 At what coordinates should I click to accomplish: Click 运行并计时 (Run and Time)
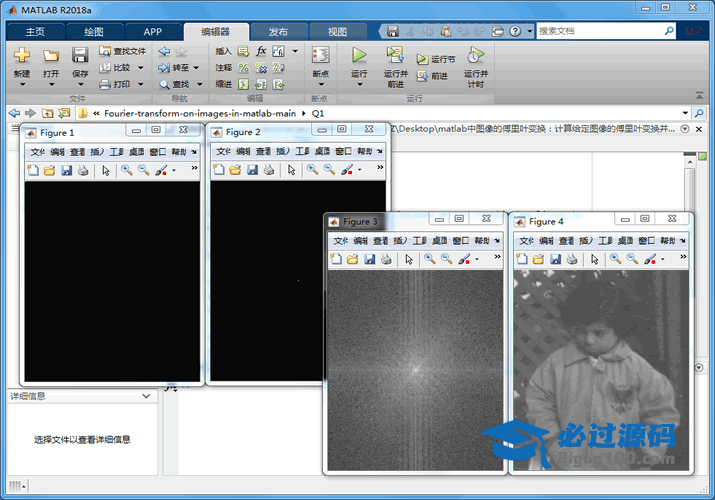(x=476, y=67)
